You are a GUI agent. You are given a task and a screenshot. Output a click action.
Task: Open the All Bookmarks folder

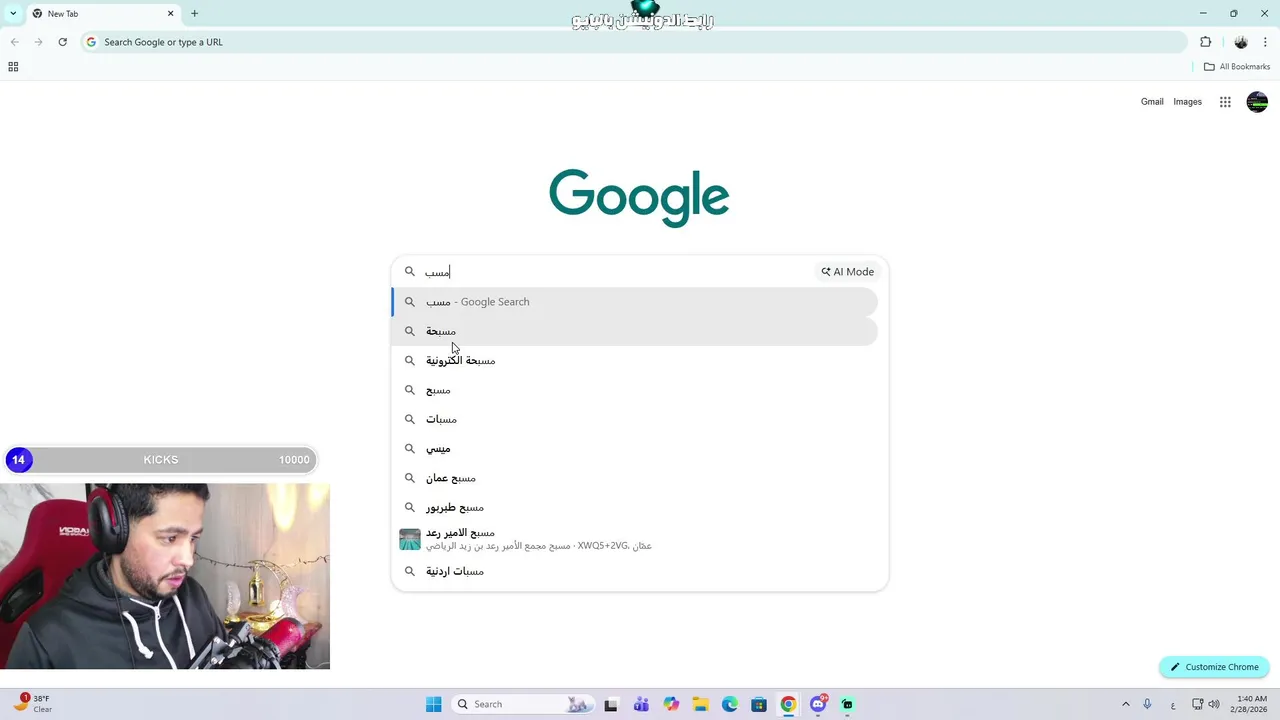[1237, 67]
